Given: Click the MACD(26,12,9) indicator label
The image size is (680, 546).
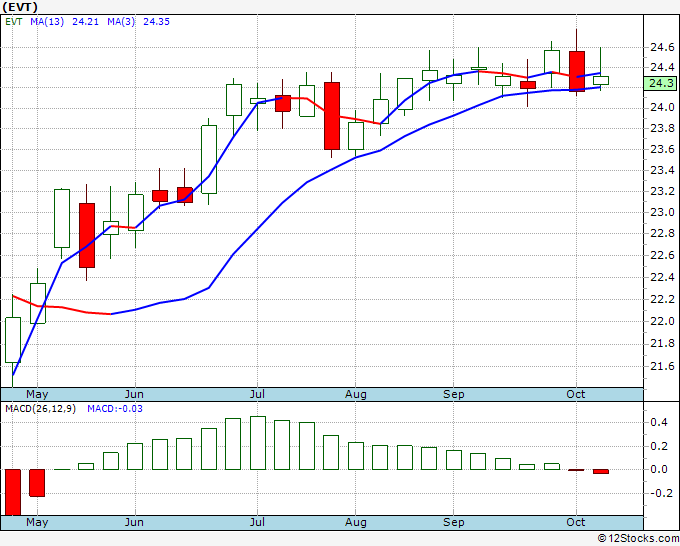Looking at the screenshot, I should (40, 409).
